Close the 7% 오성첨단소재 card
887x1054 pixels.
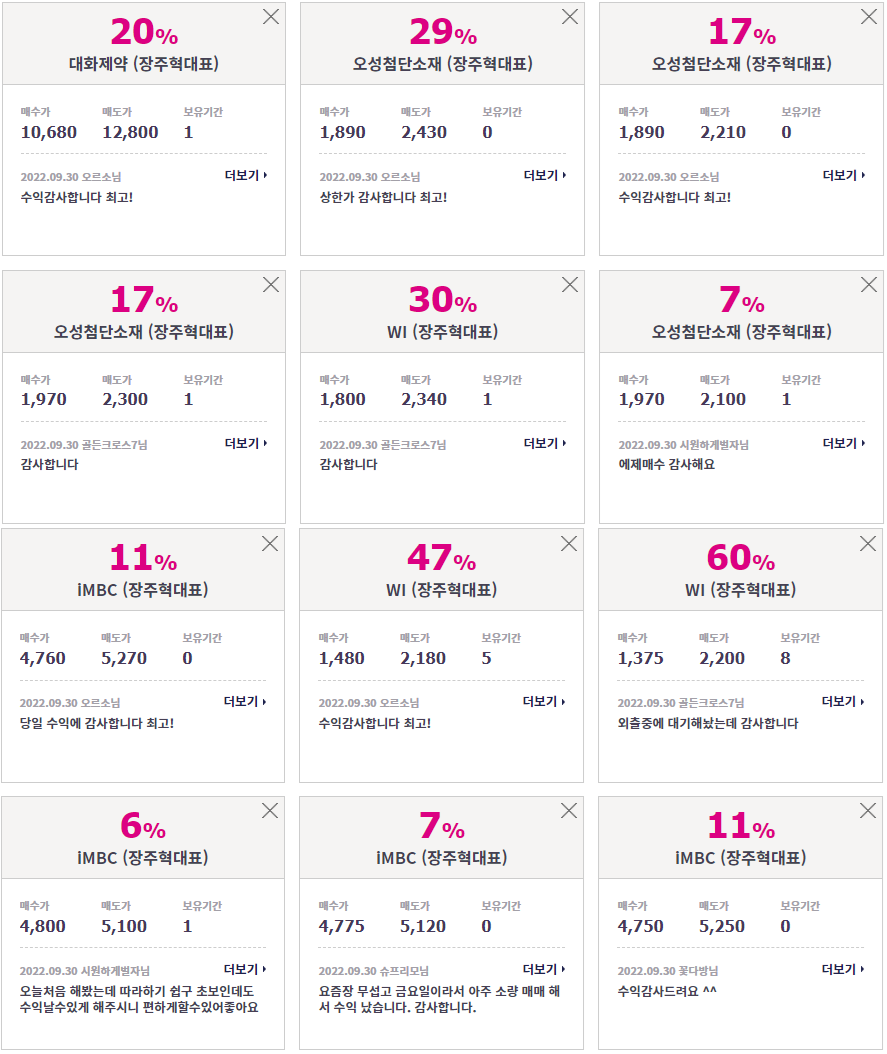click(869, 285)
